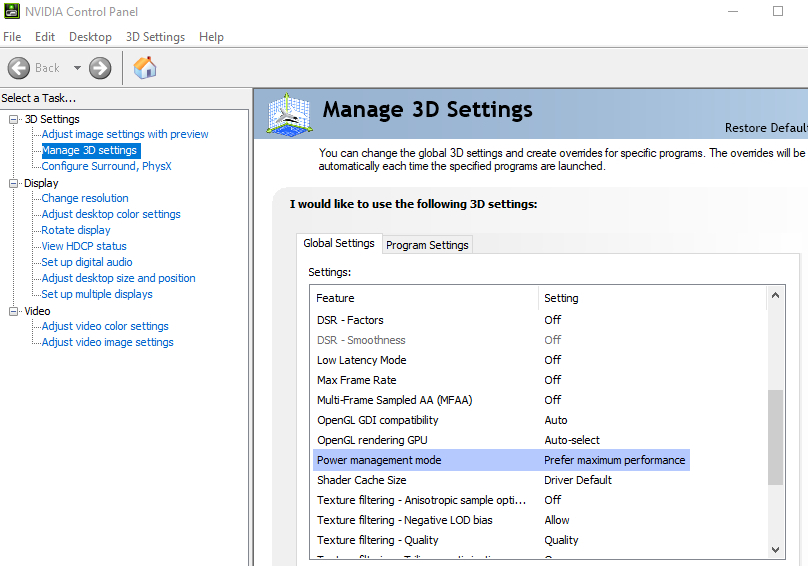Select the Global Settings tab
808x566 pixels.
339,243
